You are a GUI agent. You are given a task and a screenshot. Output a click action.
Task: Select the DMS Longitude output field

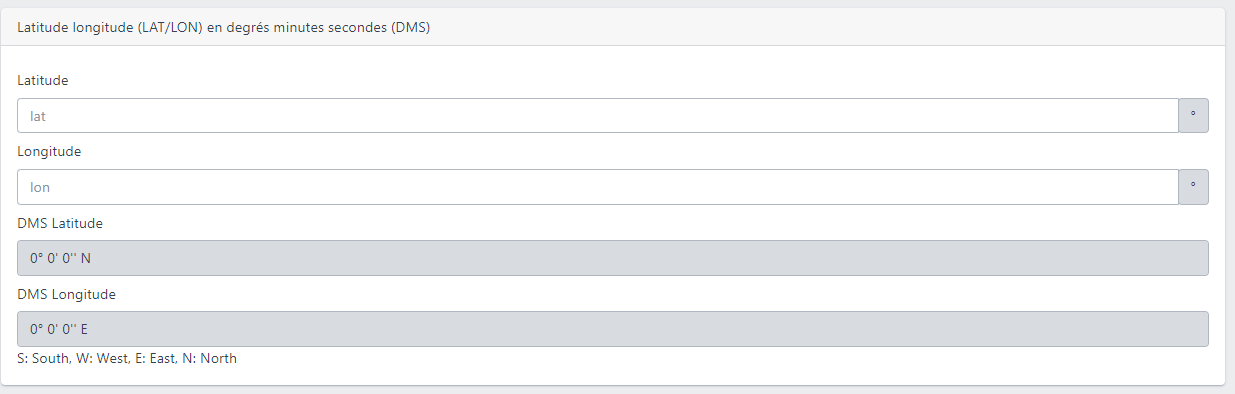click(x=613, y=329)
